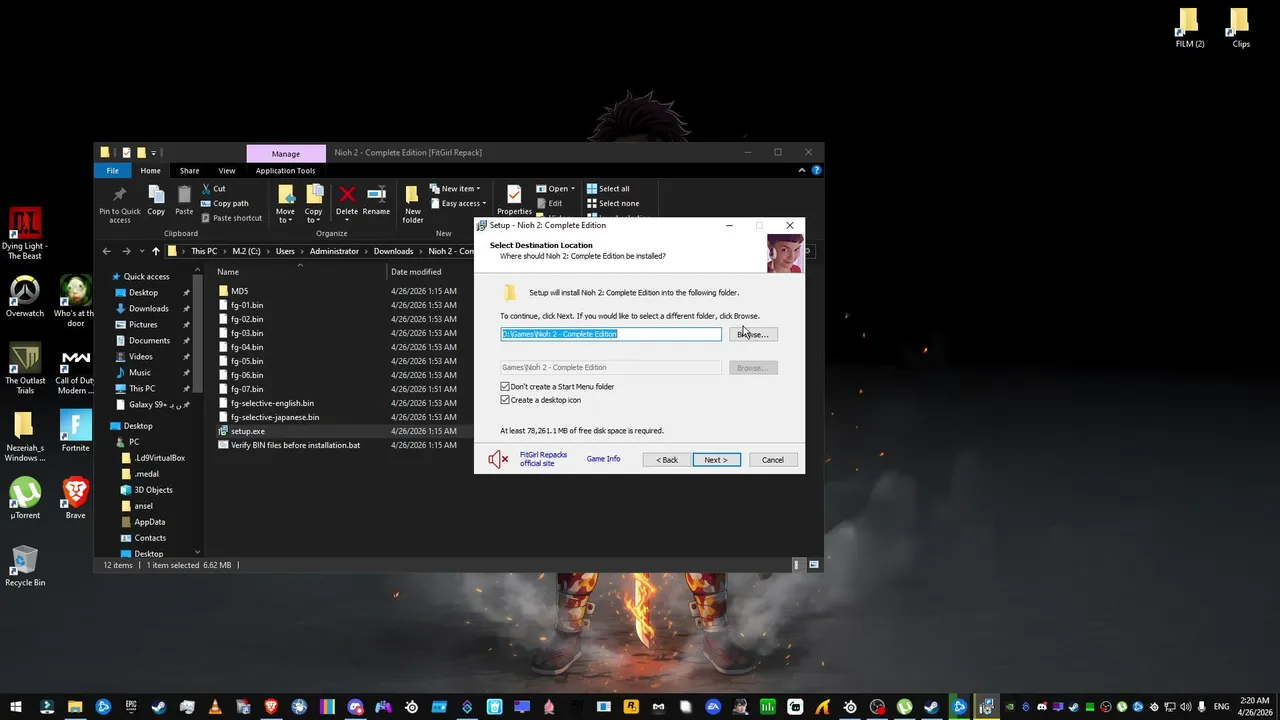Viewport: 1280px width, 720px height.
Task: Click the Paste icon in the ribbon
Action: coord(184,194)
